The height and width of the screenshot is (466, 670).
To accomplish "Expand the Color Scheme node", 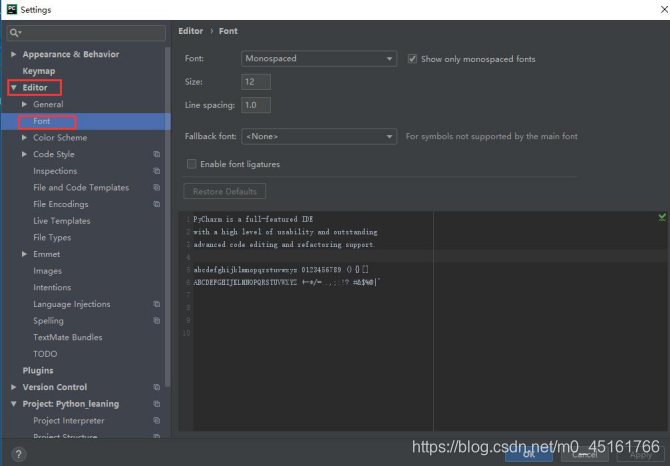I will pos(24,138).
